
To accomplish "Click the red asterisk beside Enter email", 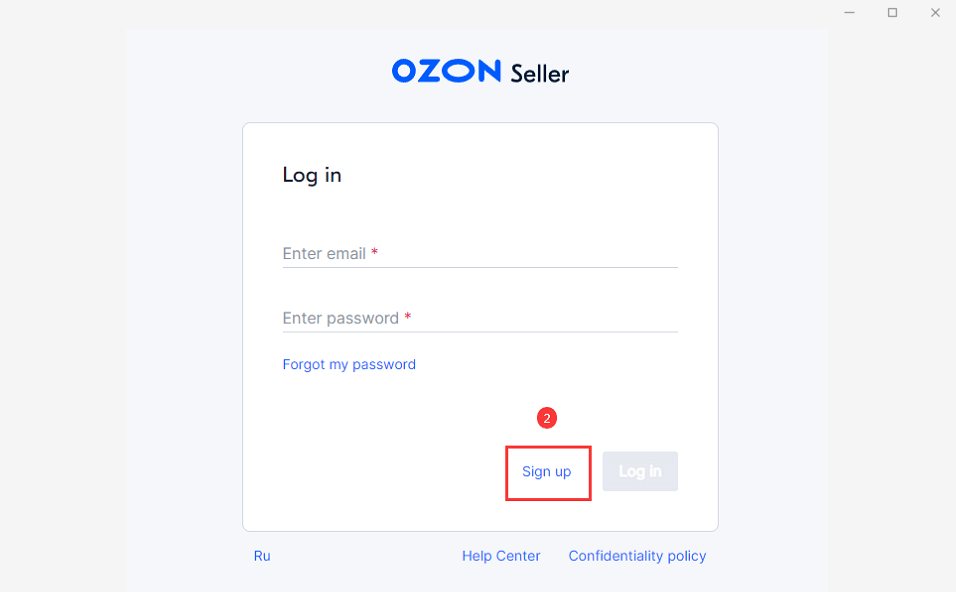I will pos(374,253).
